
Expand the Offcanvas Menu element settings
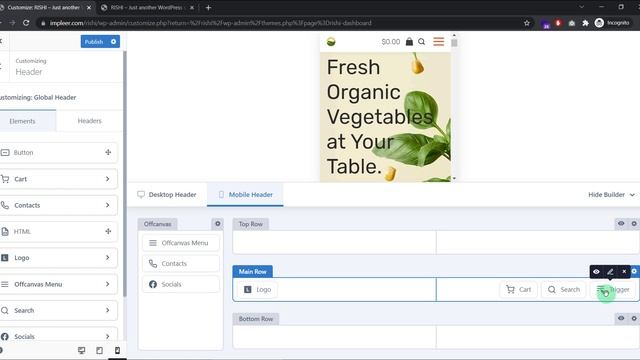coord(108,284)
